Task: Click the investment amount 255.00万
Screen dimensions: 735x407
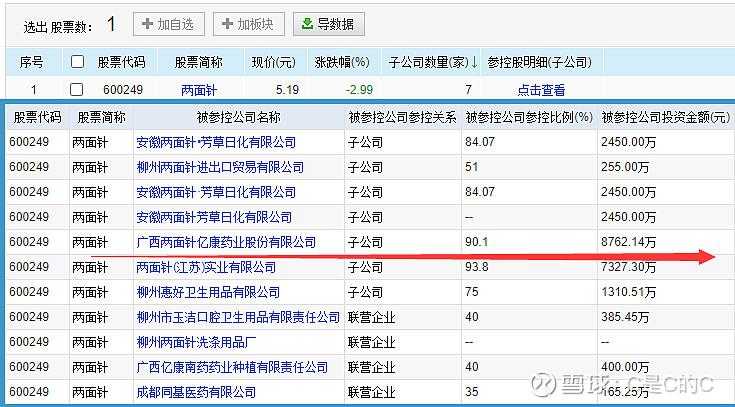Action: pos(625,167)
